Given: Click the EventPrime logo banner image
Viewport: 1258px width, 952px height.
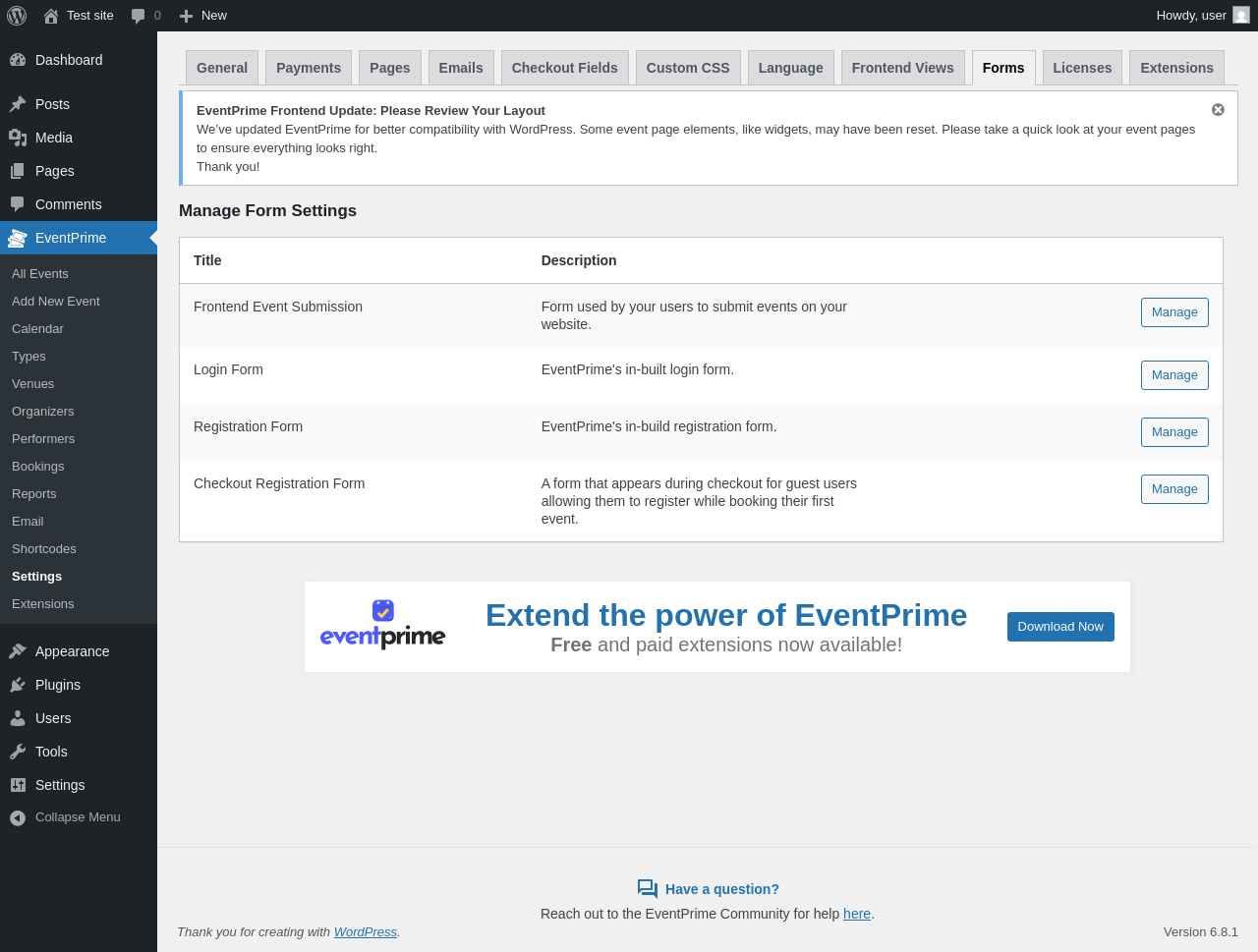Looking at the screenshot, I should coord(383,626).
